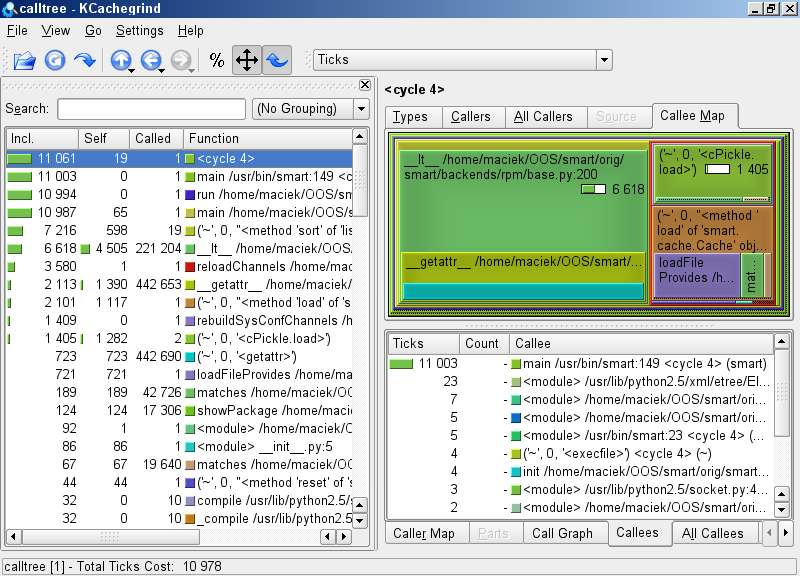Click the Open file folder icon
The width and height of the screenshot is (800, 576).
tap(24, 60)
